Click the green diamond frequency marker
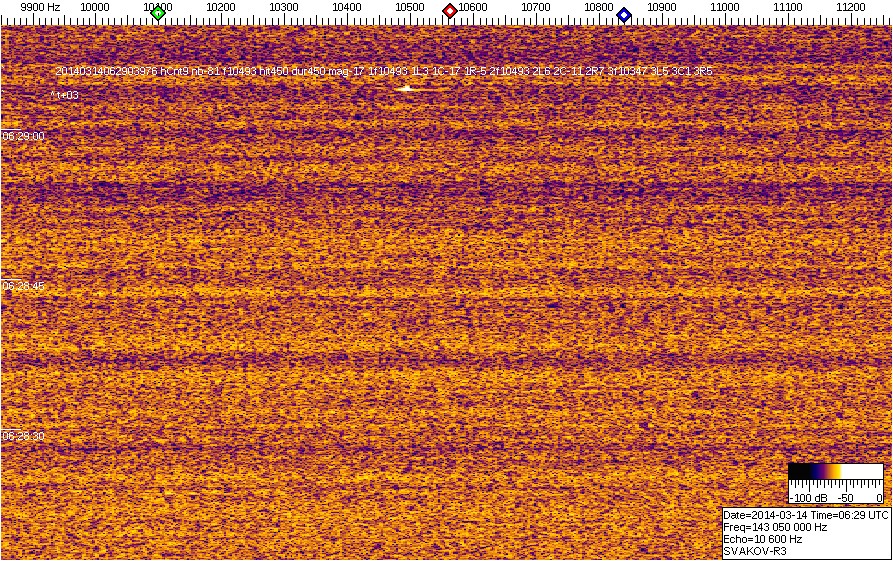Image resolution: width=893 pixels, height=561 pixels. tap(158, 12)
